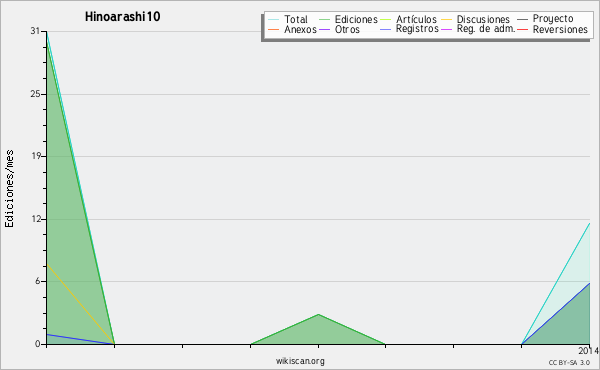Viewport: 600px width, 370px height.
Task: Click the Discusiones legend label
Action: click(x=483, y=20)
